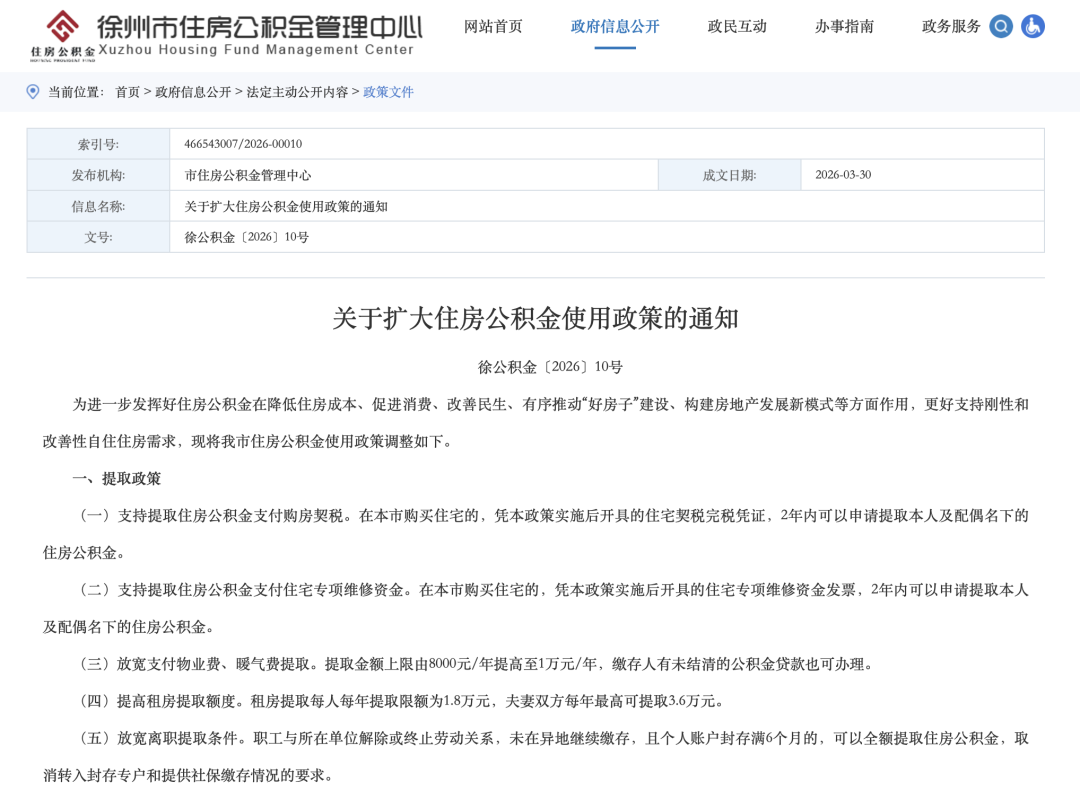The height and width of the screenshot is (791, 1080).
Task: Navigate to 政务服务 in the header
Action: click(x=951, y=27)
